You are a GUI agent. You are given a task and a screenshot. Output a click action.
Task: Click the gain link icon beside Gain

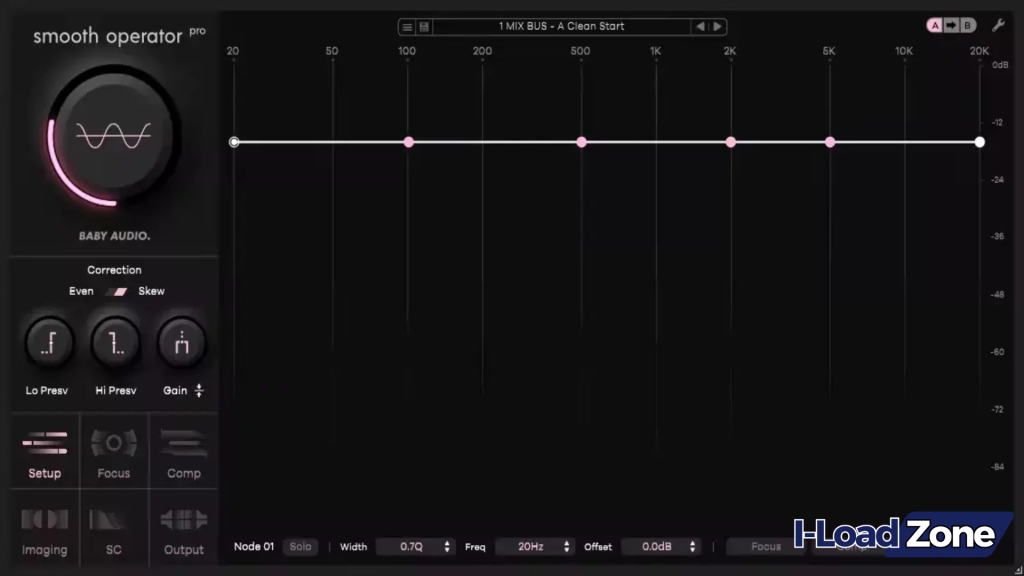(x=199, y=391)
